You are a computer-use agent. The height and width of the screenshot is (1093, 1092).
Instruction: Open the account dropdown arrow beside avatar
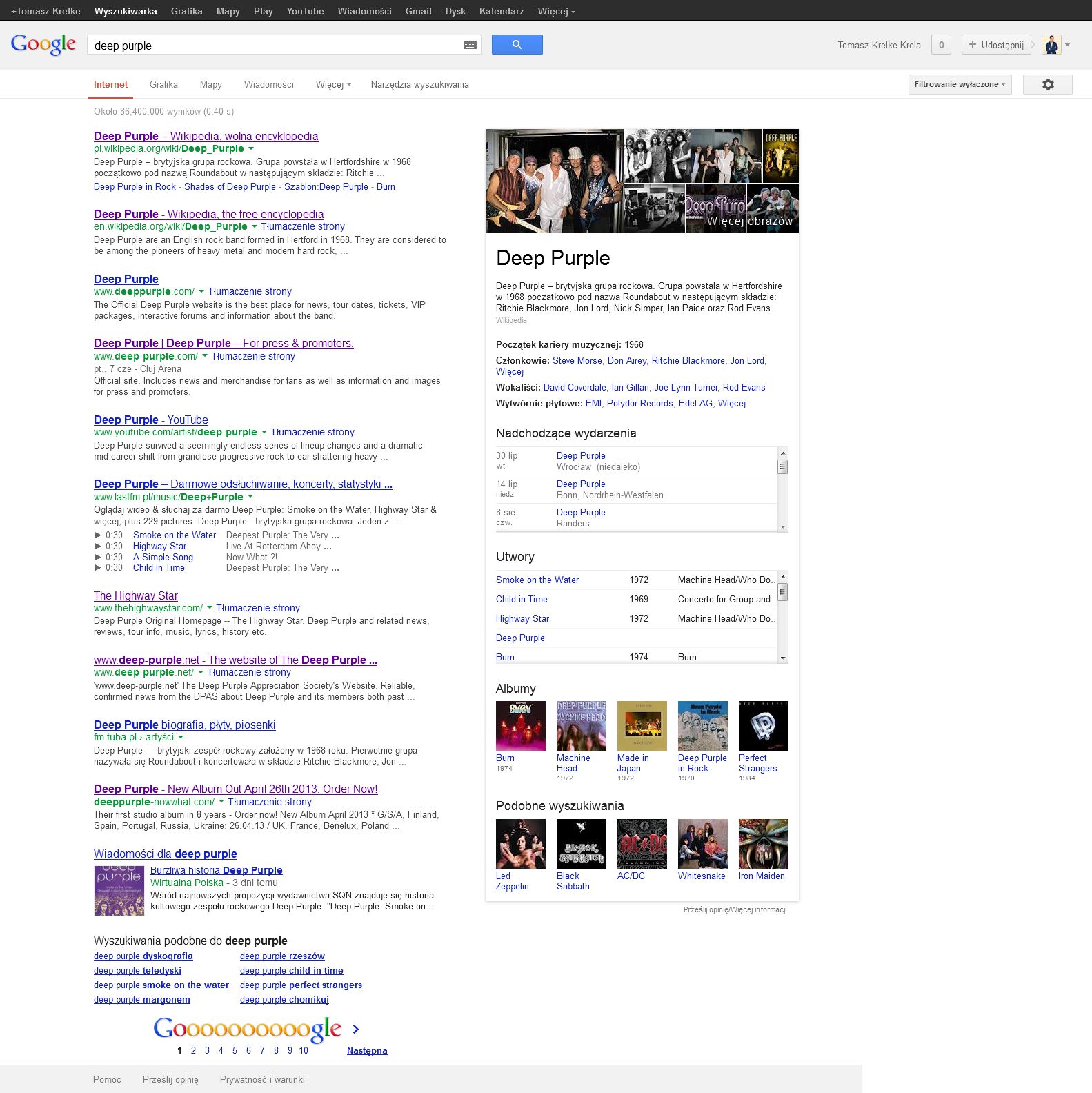coord(1067,45)
